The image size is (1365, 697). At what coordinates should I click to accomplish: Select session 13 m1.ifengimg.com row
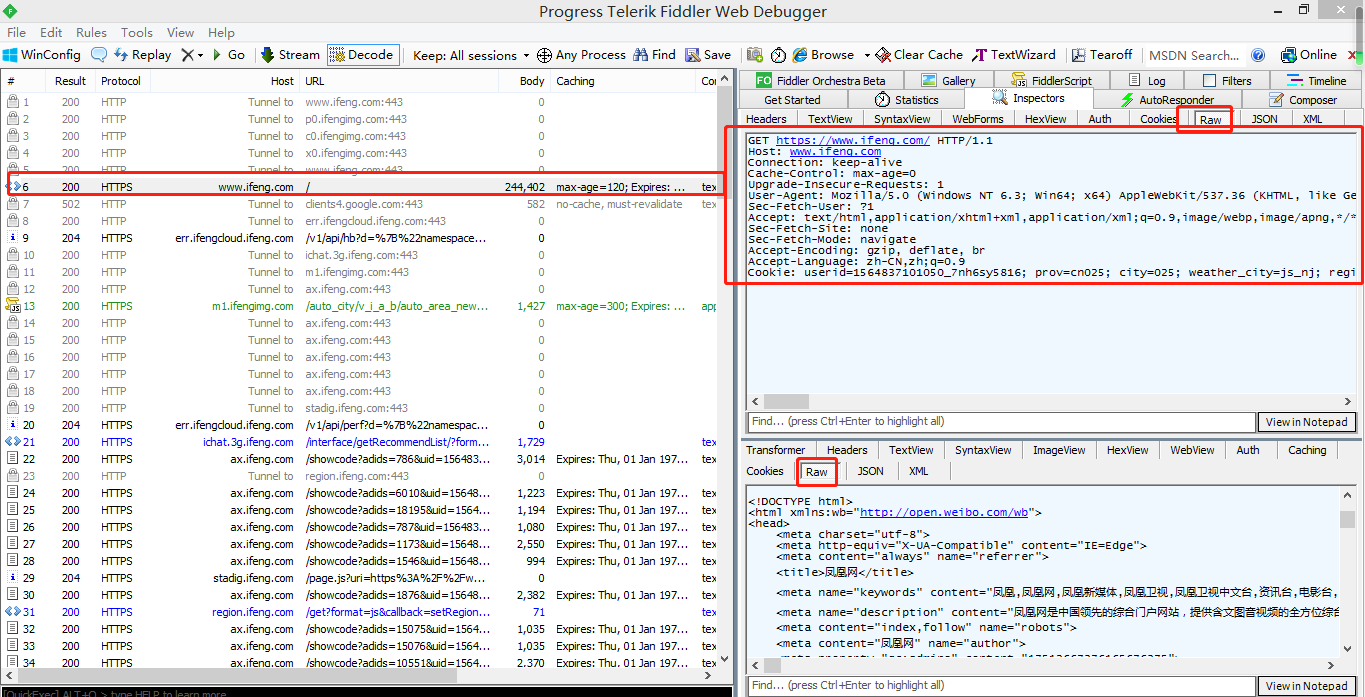(x=360, y=306)
